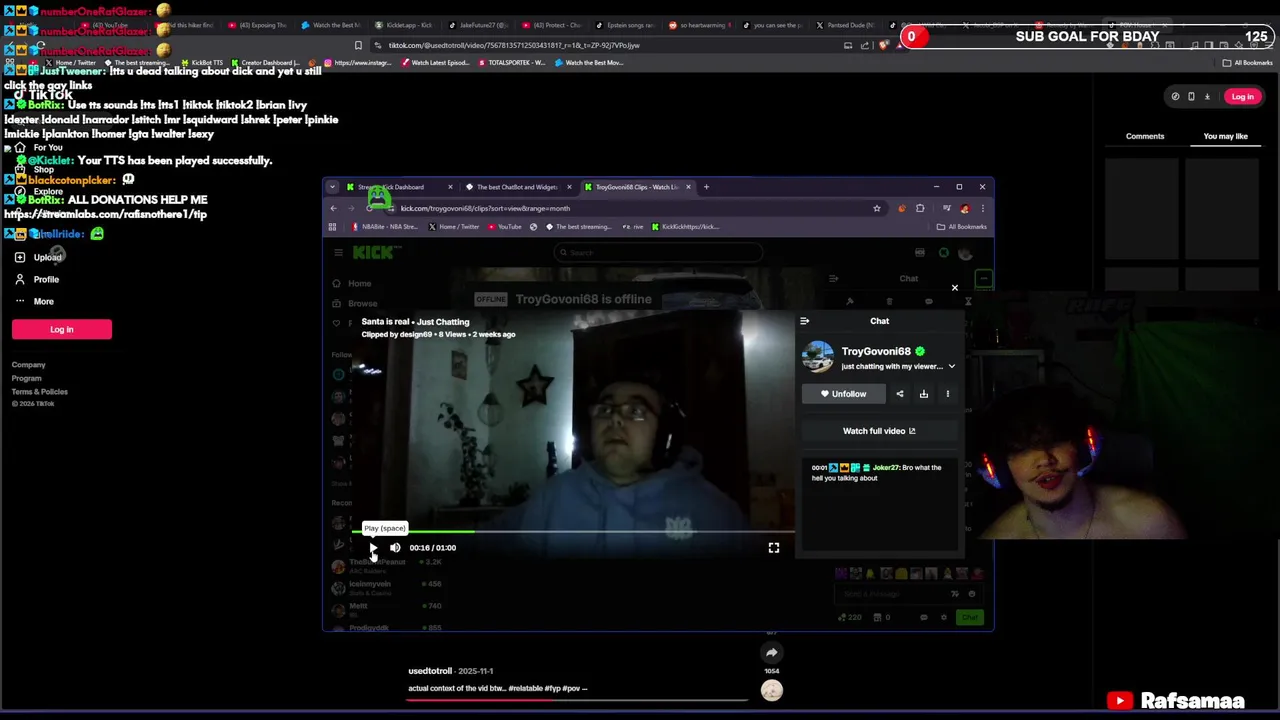Click the green Chat send button

(x=969, y=617)
